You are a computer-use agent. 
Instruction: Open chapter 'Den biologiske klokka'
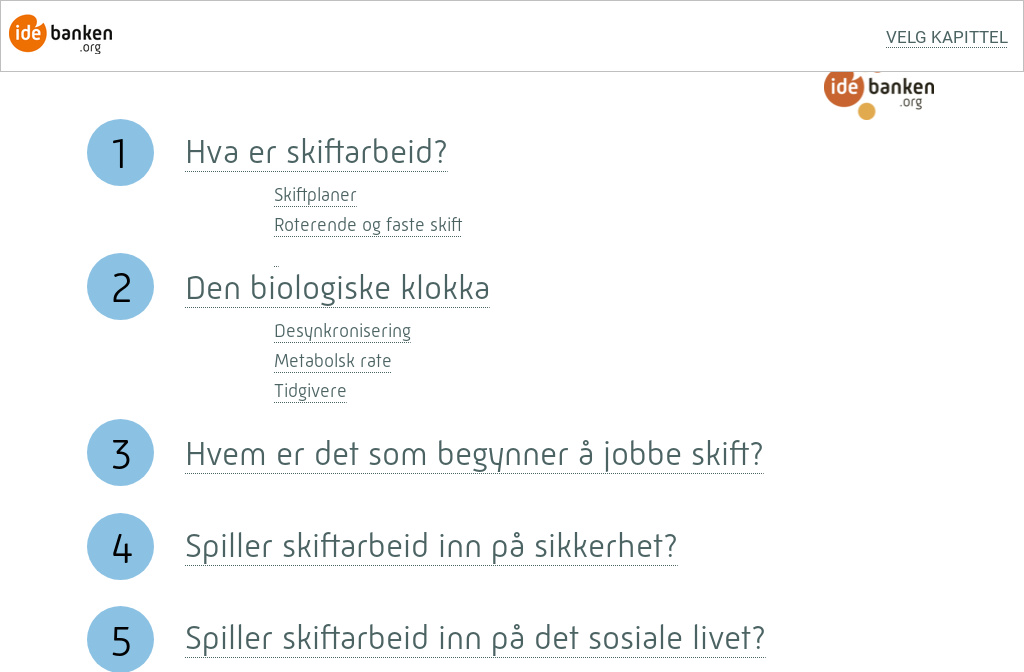[337, 288]
